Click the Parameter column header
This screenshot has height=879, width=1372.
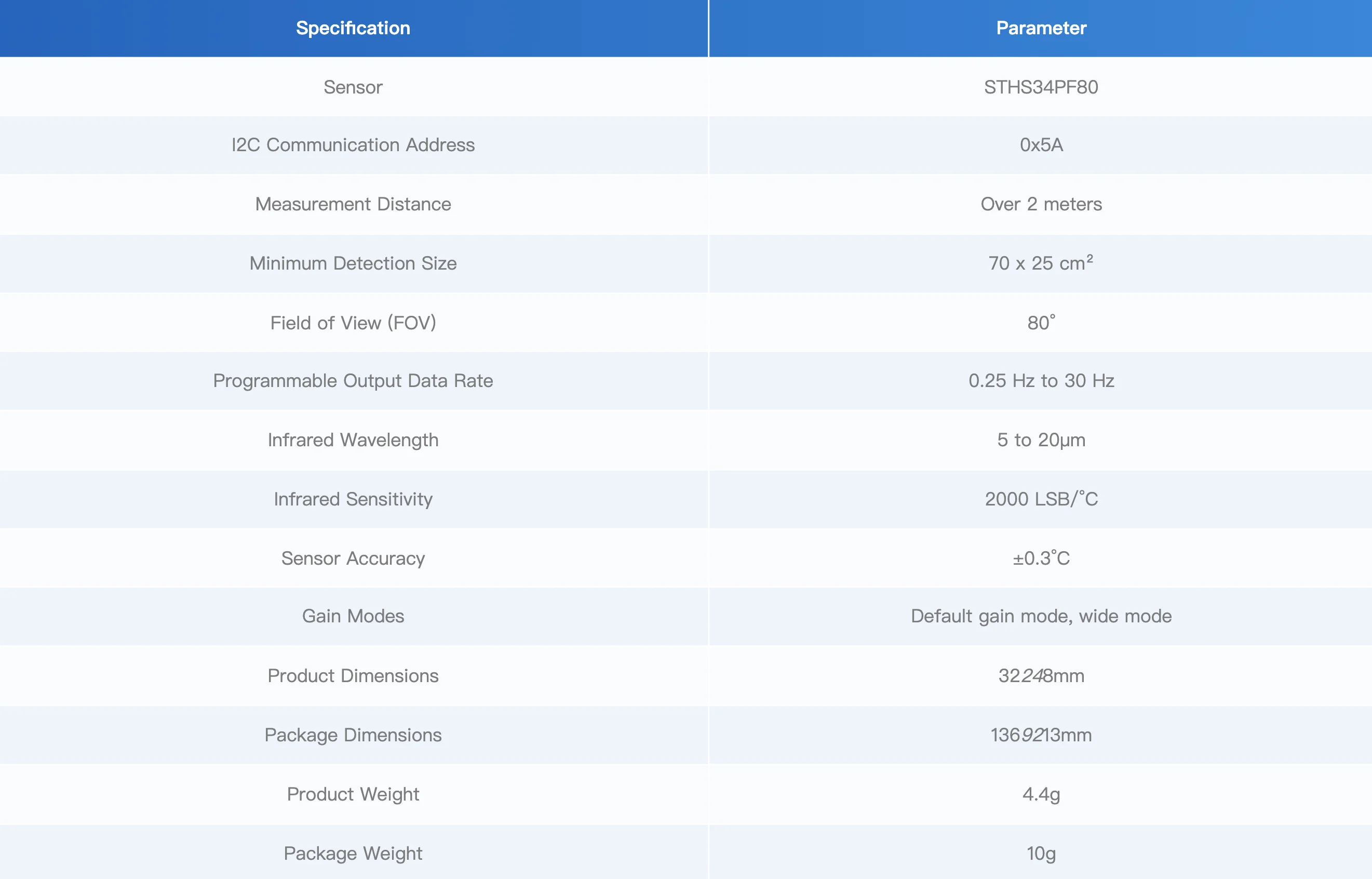coord(1041,28)
